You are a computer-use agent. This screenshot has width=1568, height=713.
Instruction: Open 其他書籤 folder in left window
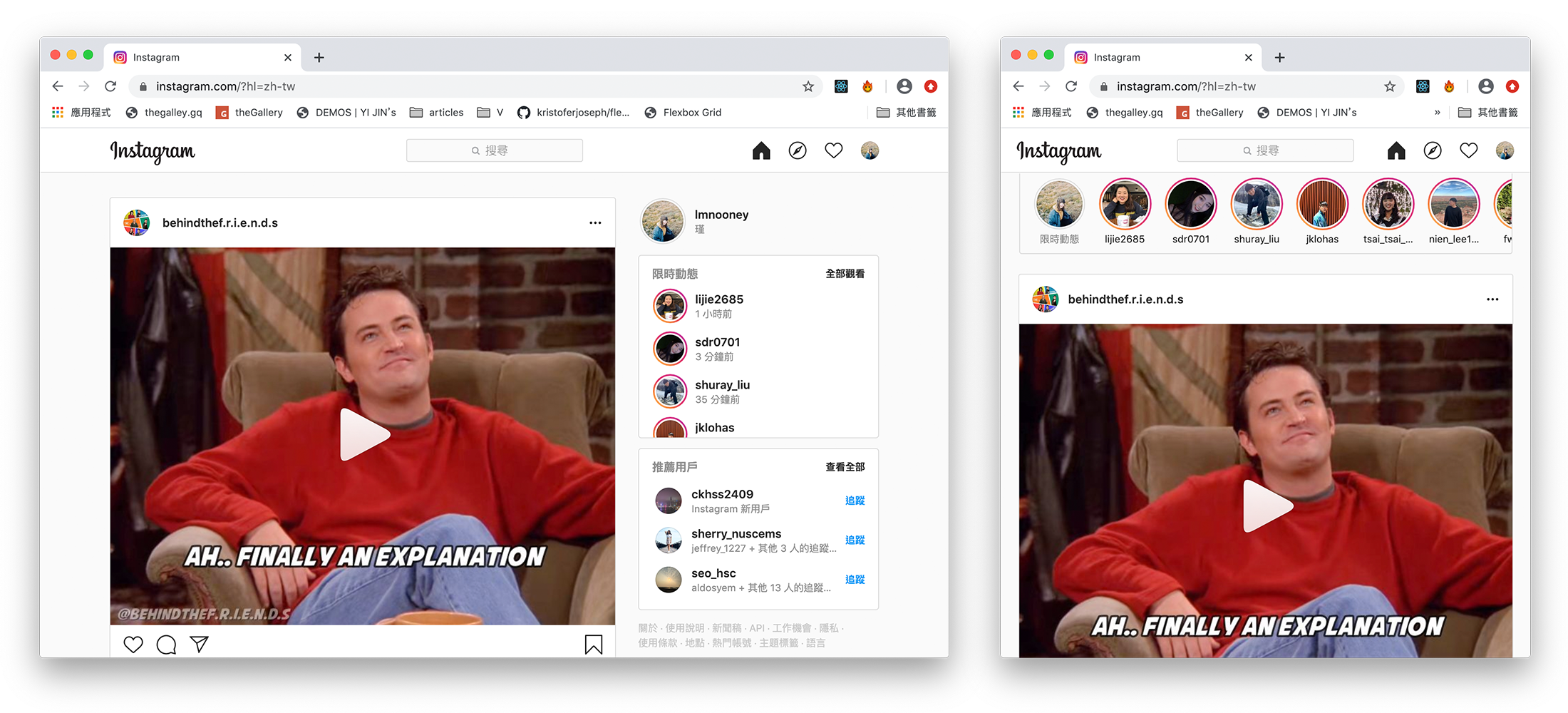coord(907,113)
